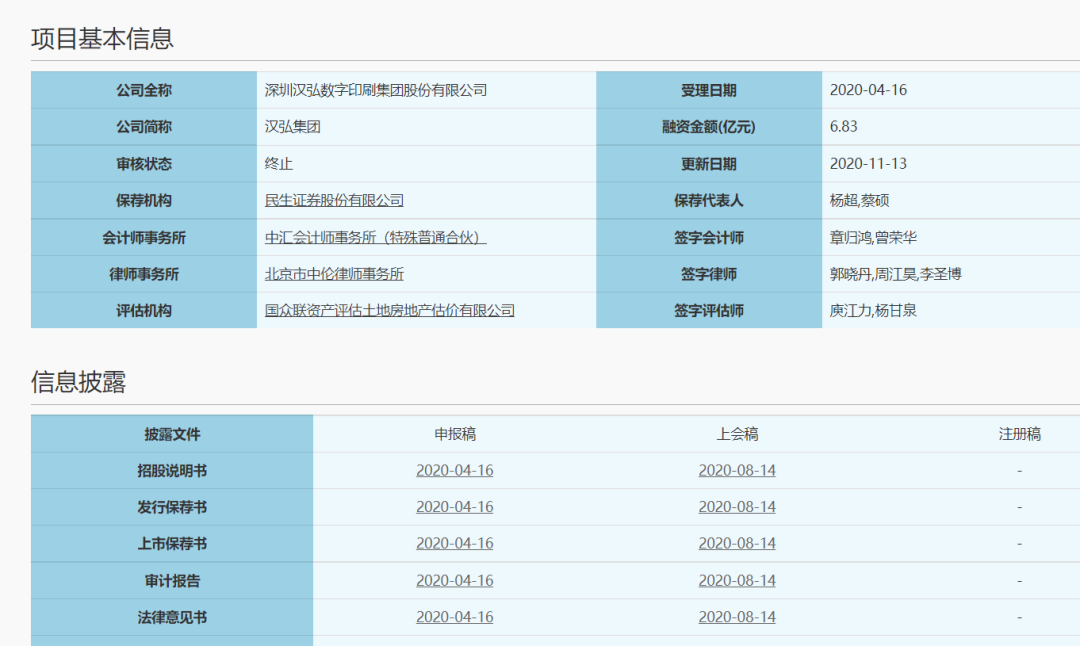Click the 评估机构 label cell

click(144, 311)
